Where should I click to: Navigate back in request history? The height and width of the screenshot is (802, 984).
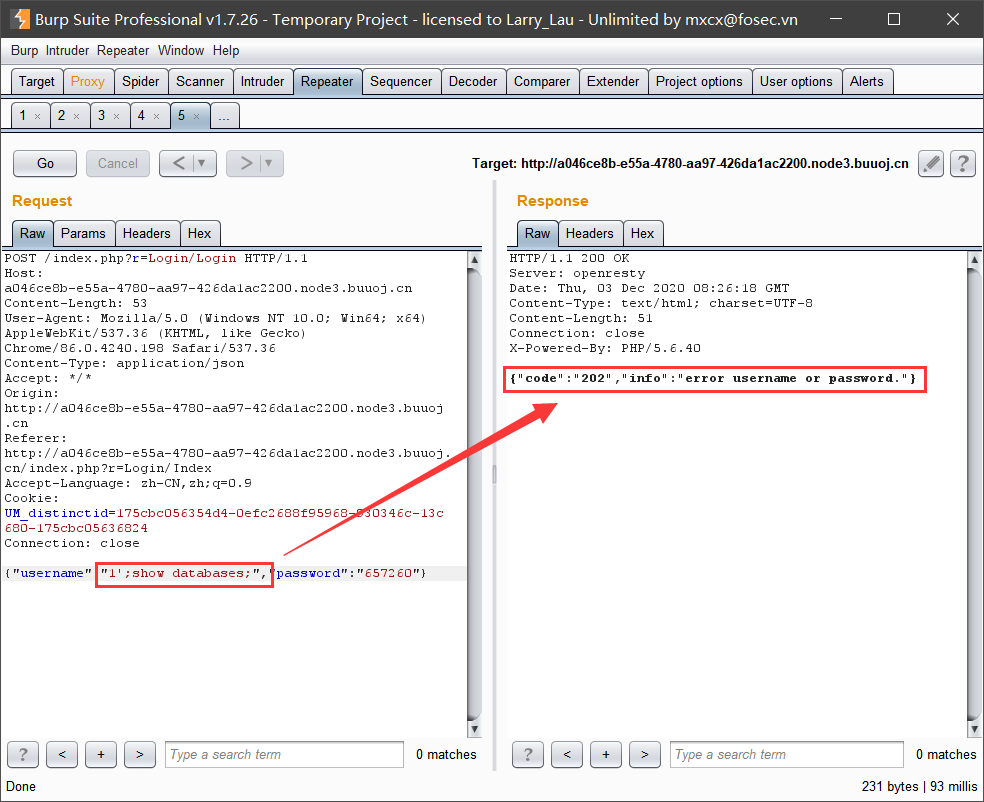point(178,164)
